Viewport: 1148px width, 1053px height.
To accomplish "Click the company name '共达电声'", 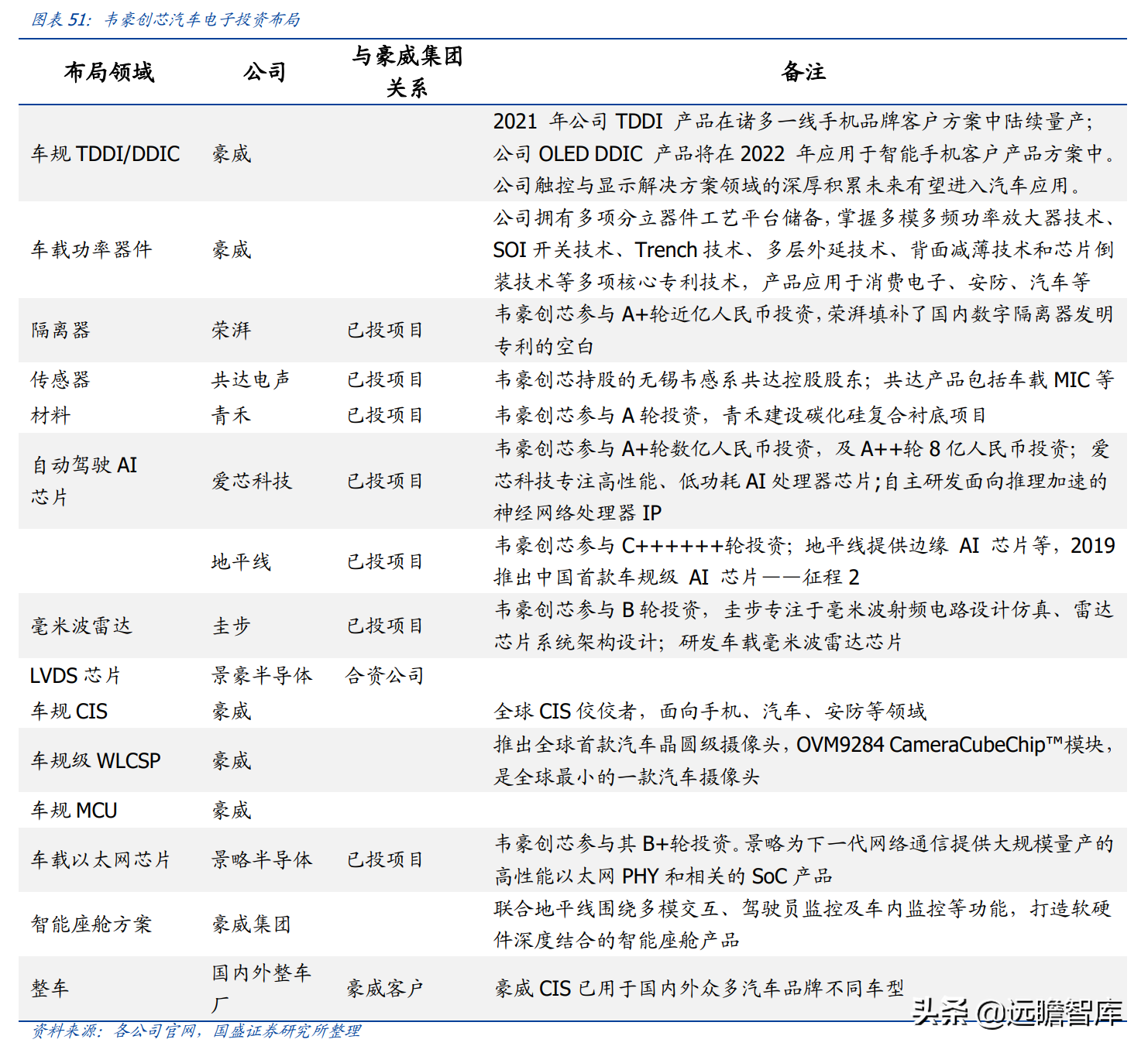I will (x=251, y=379).
